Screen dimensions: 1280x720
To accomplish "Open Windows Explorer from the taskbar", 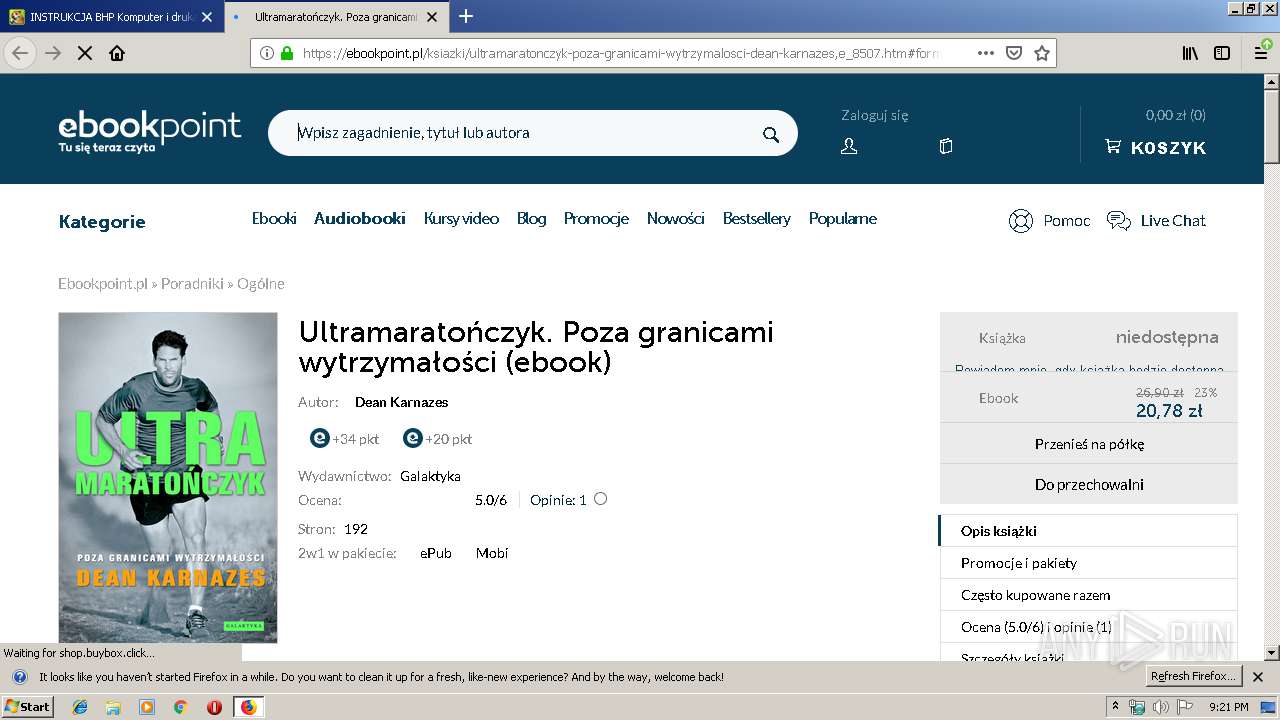I will click(113, 707).
